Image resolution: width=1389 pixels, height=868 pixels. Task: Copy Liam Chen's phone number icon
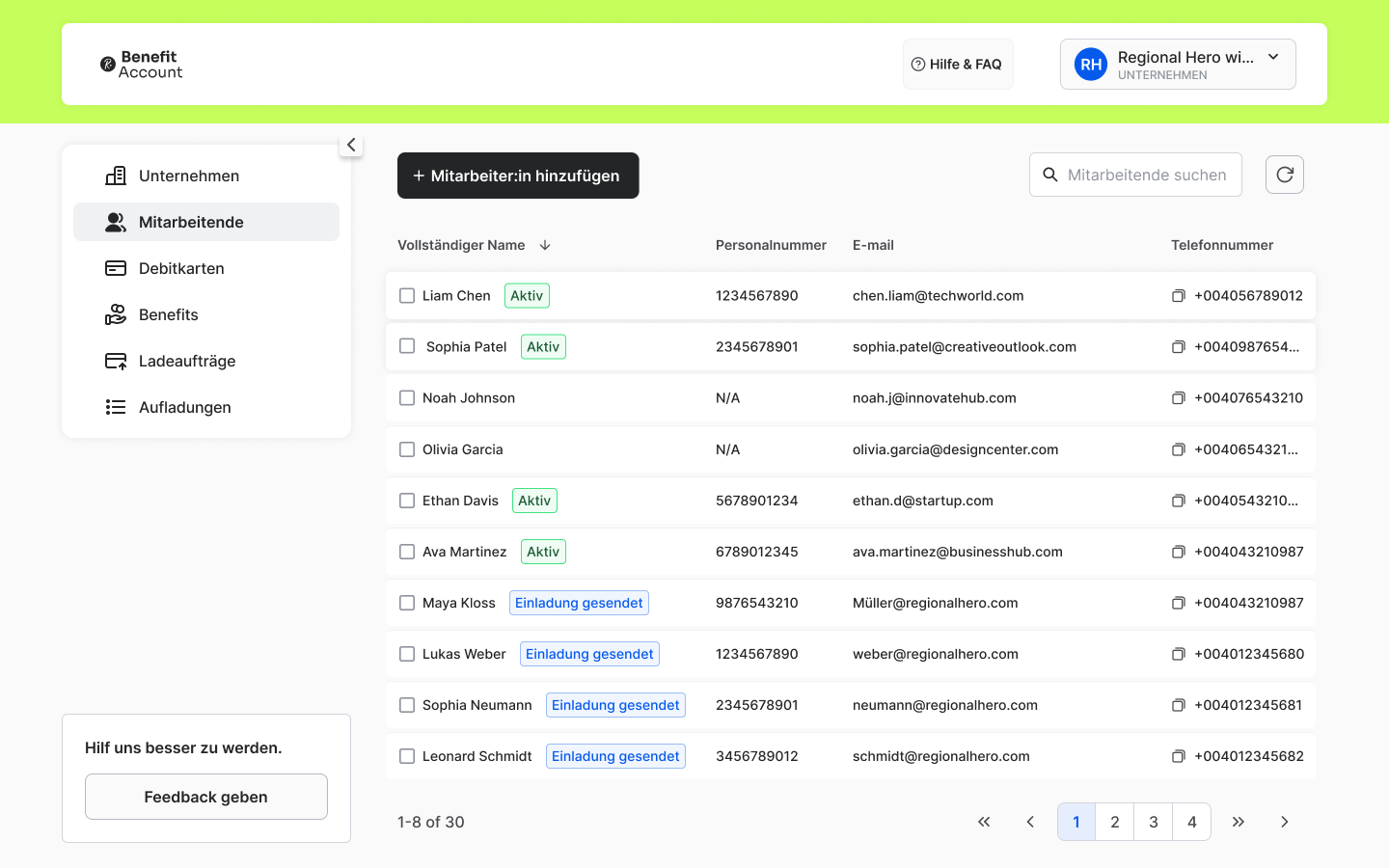(1178, 296)
